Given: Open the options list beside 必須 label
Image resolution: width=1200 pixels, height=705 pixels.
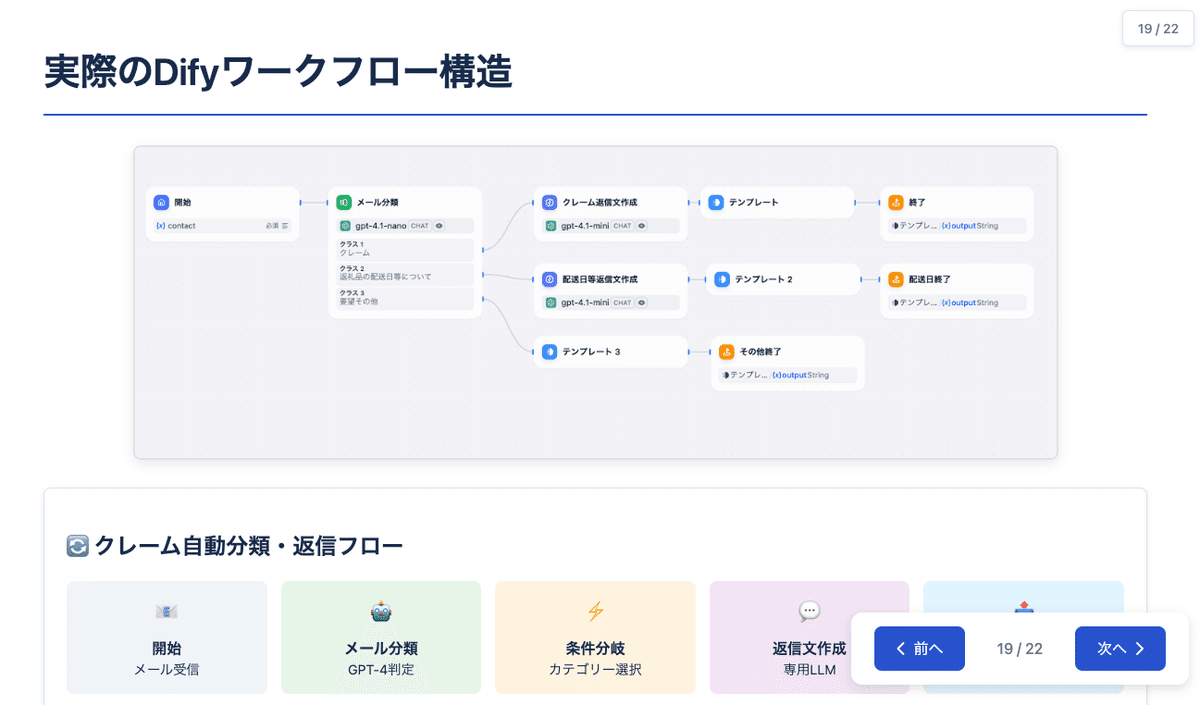Looking at the screenshot, I should [286, 226].
